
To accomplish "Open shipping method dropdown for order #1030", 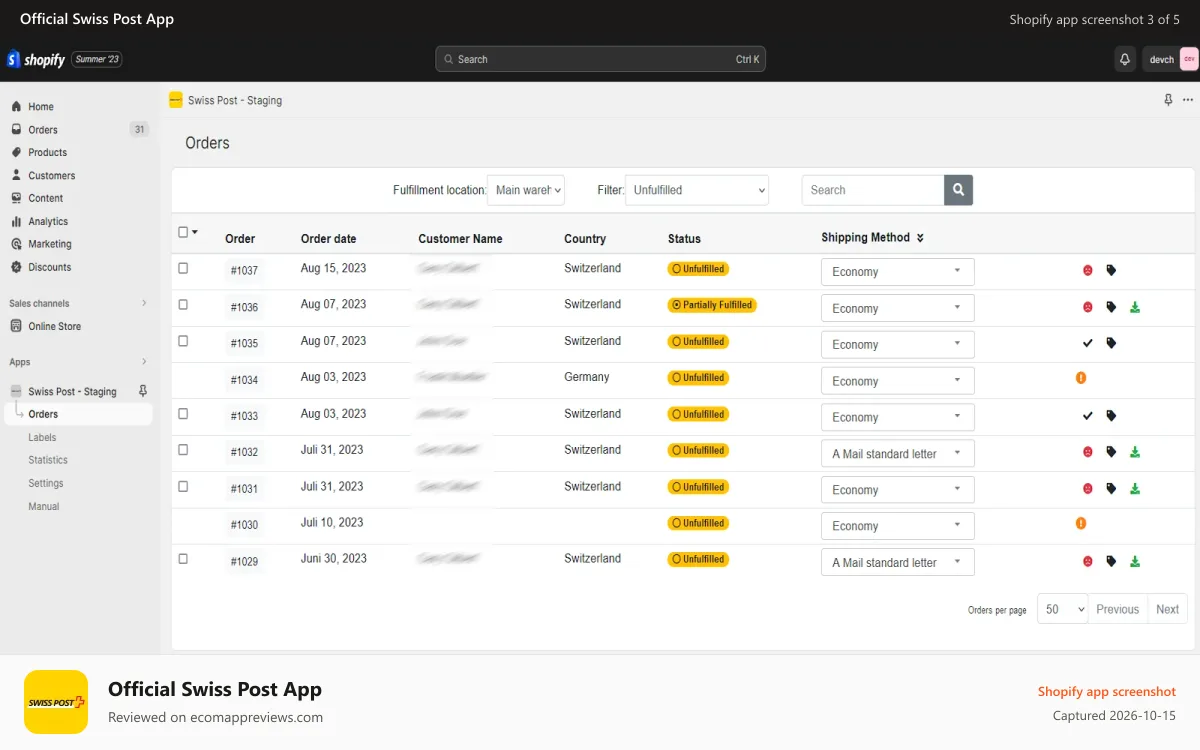I will (x=898, y=526).
